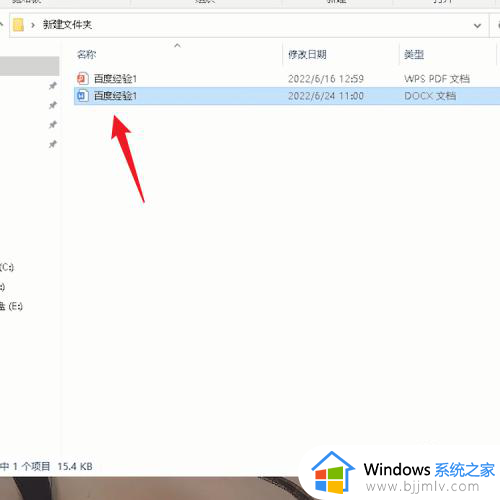Image resolution: width=500 pixels, height=500 pixels.
Task: Click the date 2022/6/16 12:59
Action: [326, 79]
